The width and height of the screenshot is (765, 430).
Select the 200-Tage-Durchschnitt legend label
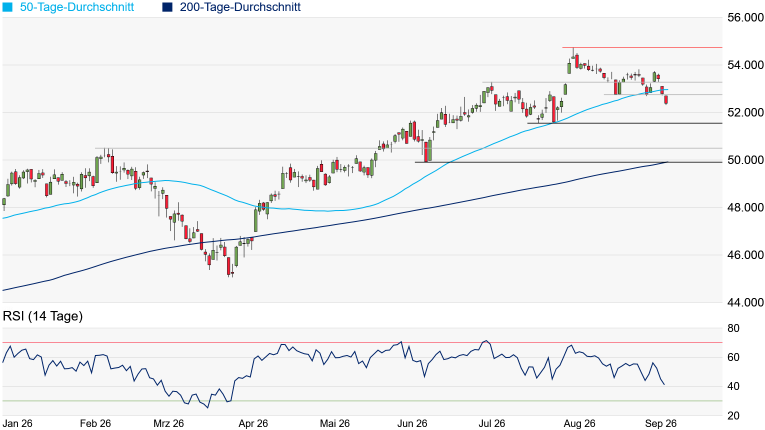click(240, 7)
